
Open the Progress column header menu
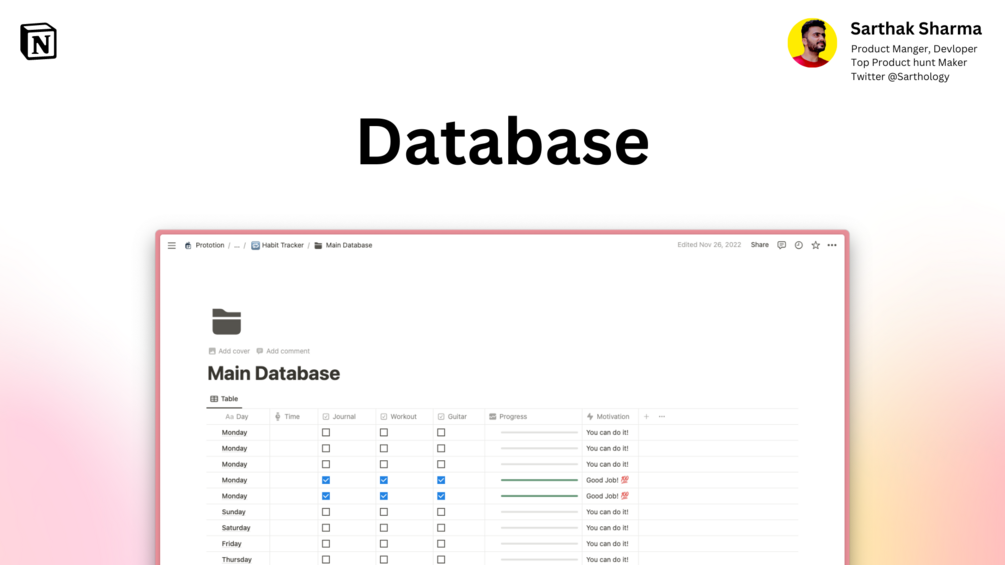point(533,416)
